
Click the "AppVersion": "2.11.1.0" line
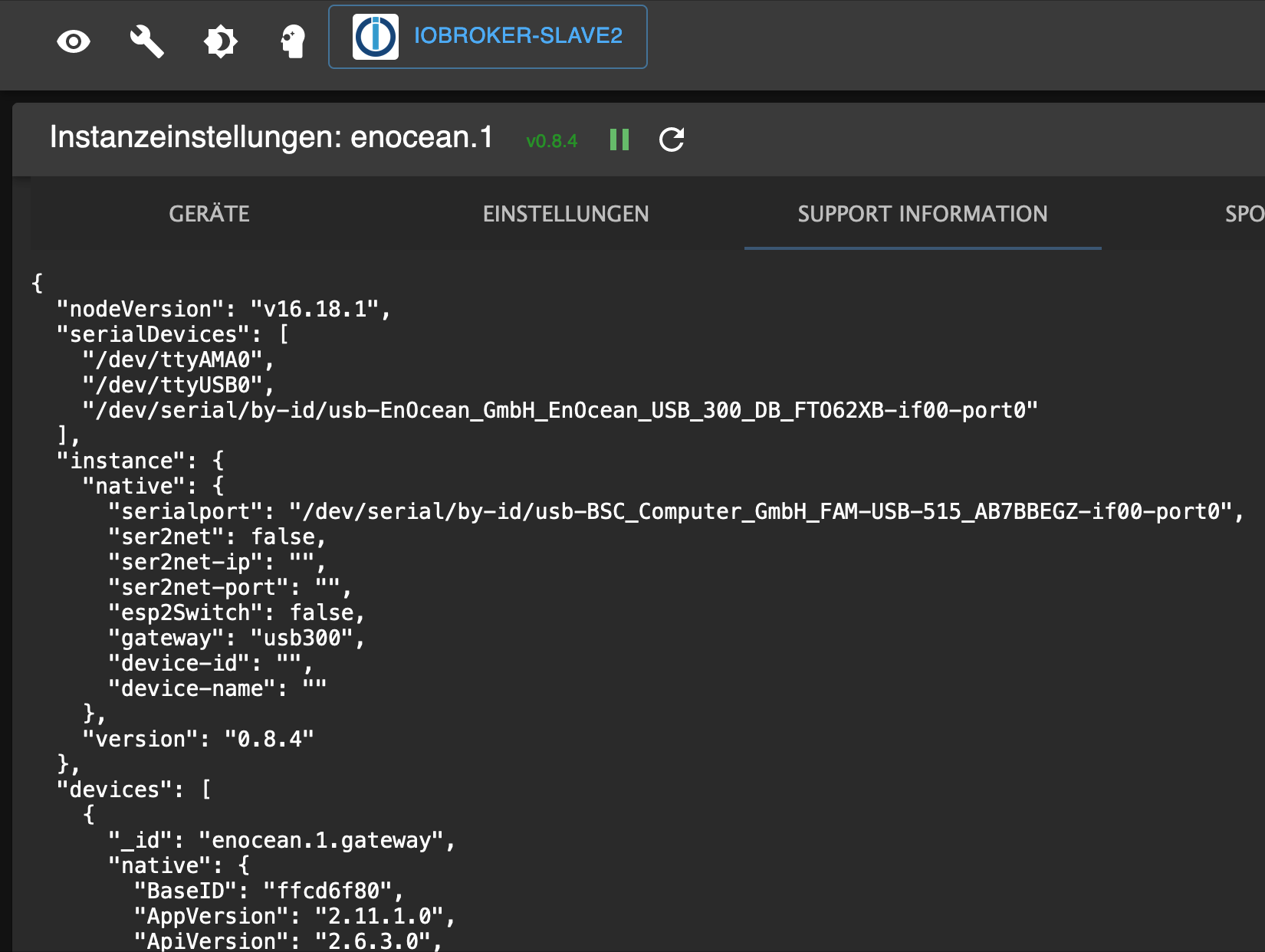[x=295, y=916]
